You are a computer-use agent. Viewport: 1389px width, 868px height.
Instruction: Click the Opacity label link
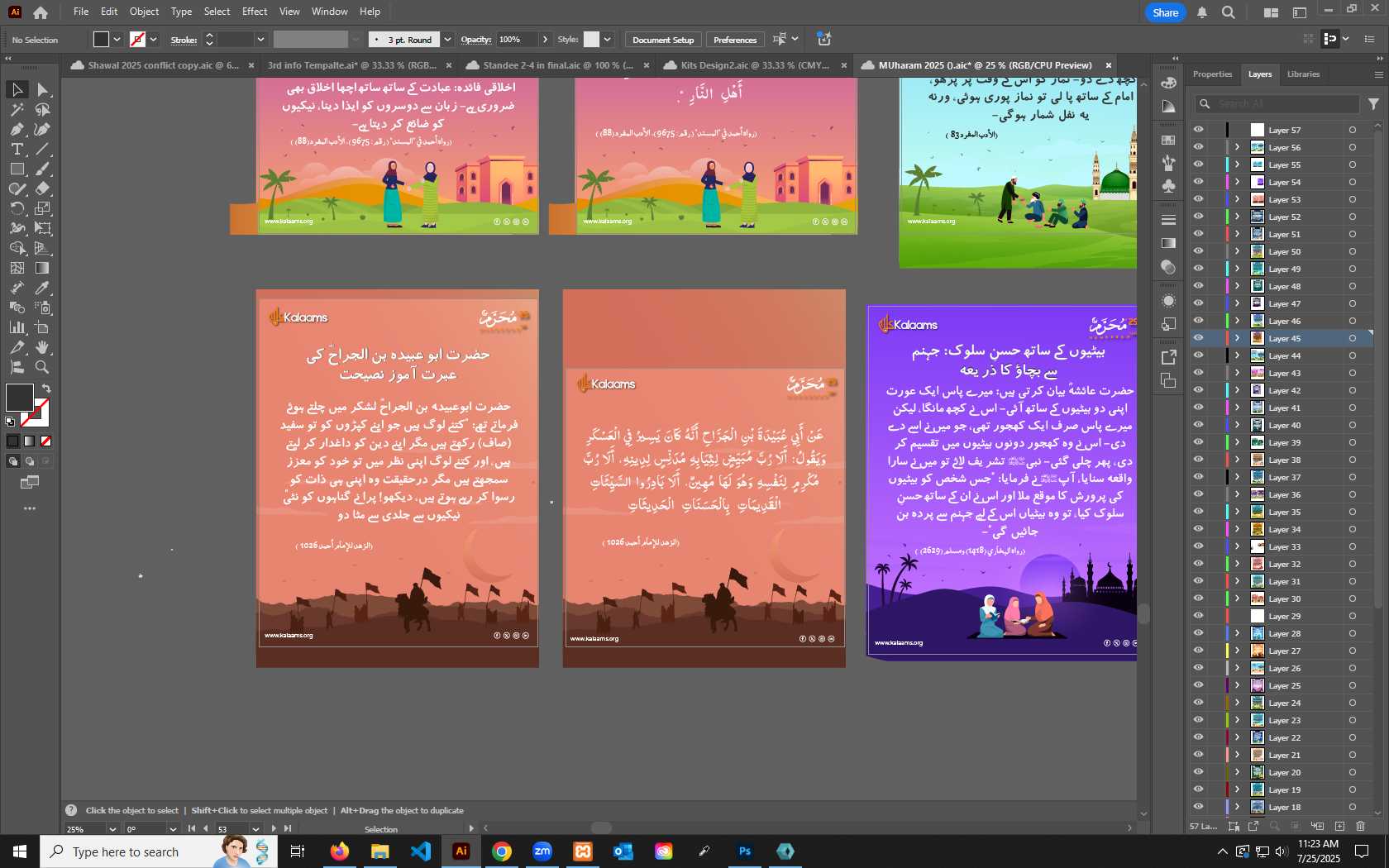[x=476, y=40]
